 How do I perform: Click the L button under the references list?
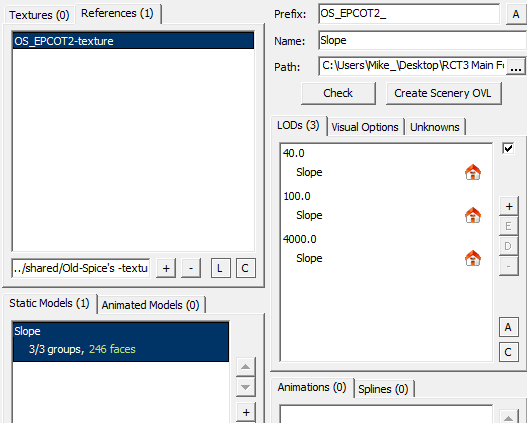pyautogui.click(x=220, y=268)
